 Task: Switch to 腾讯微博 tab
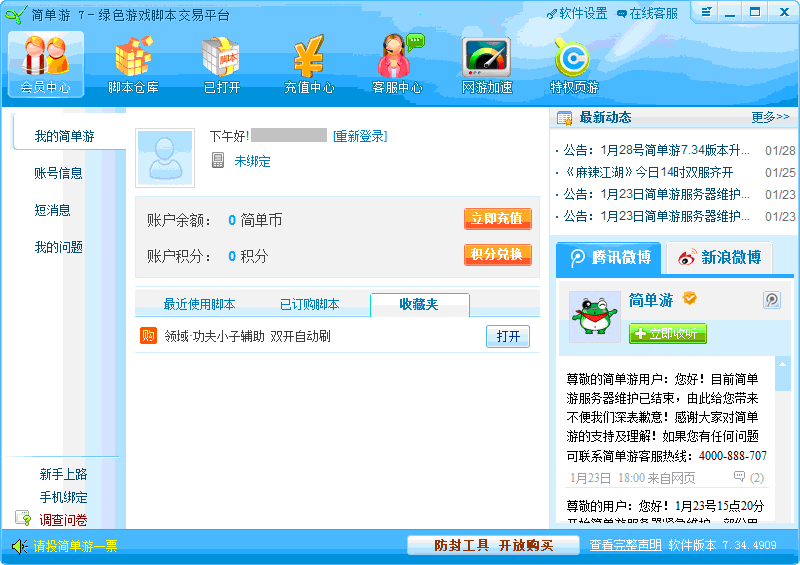[x=609, y=258]
